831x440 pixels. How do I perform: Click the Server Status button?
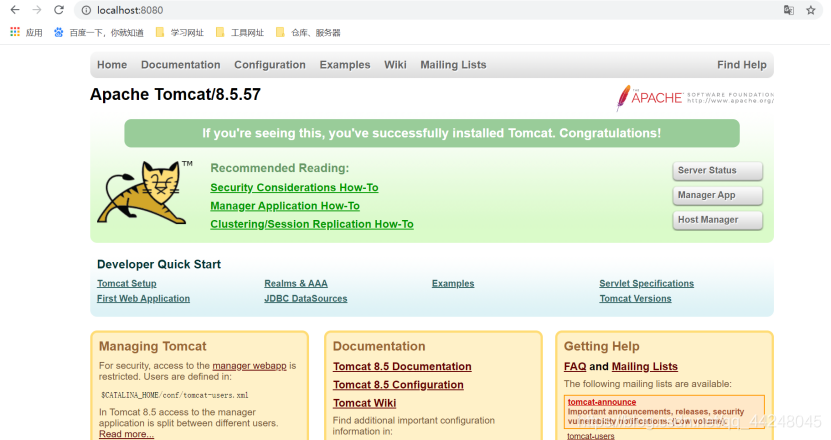coord(718,171)
